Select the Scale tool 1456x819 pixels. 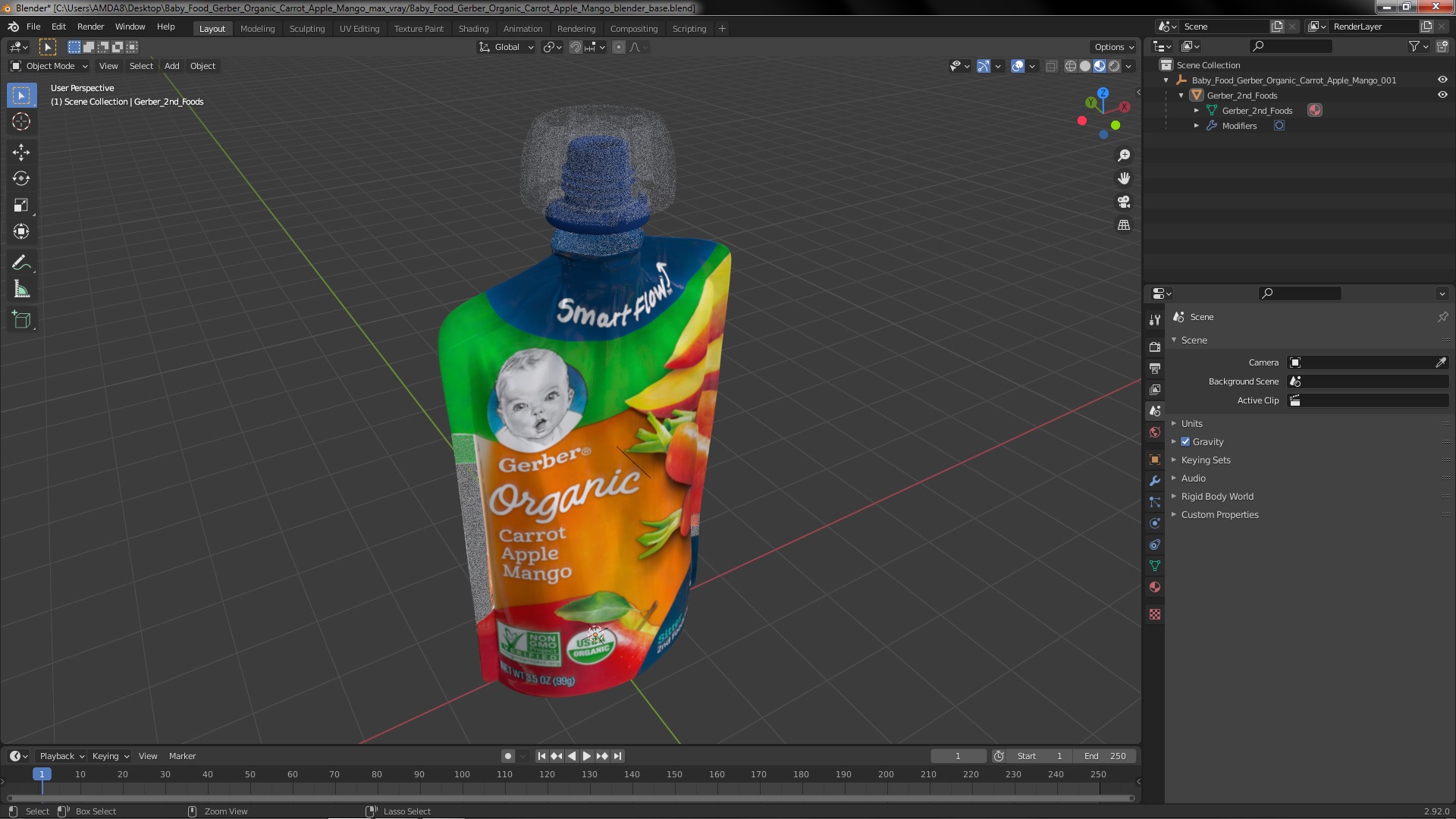(x=21, y=206)
